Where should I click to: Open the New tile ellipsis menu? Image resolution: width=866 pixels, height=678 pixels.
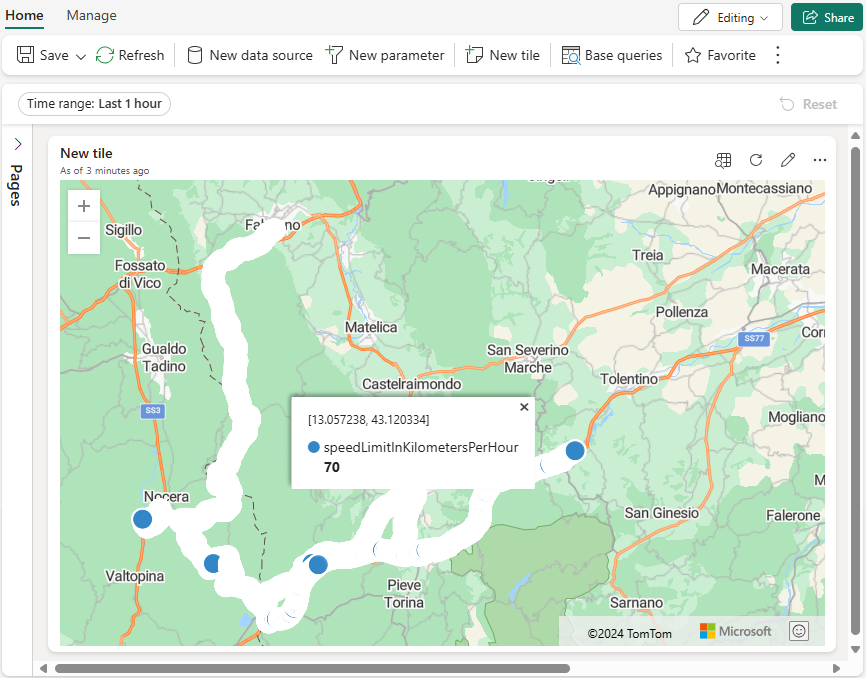tap(820, 160)
